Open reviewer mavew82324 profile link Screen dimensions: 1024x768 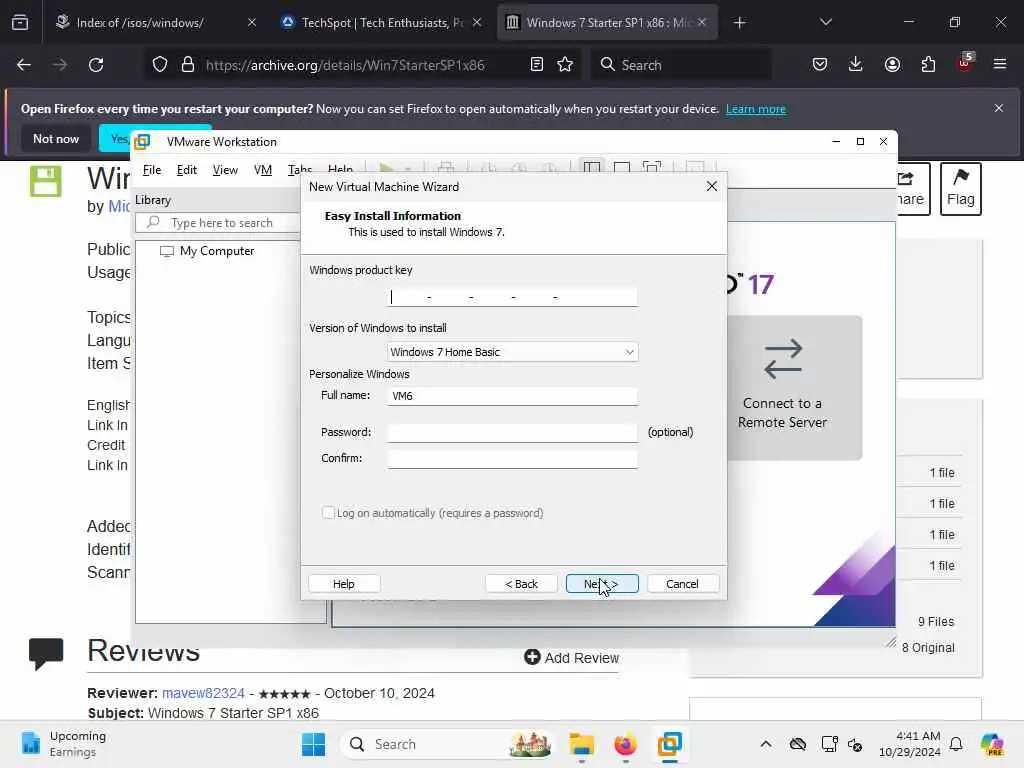tap(203, 693)
